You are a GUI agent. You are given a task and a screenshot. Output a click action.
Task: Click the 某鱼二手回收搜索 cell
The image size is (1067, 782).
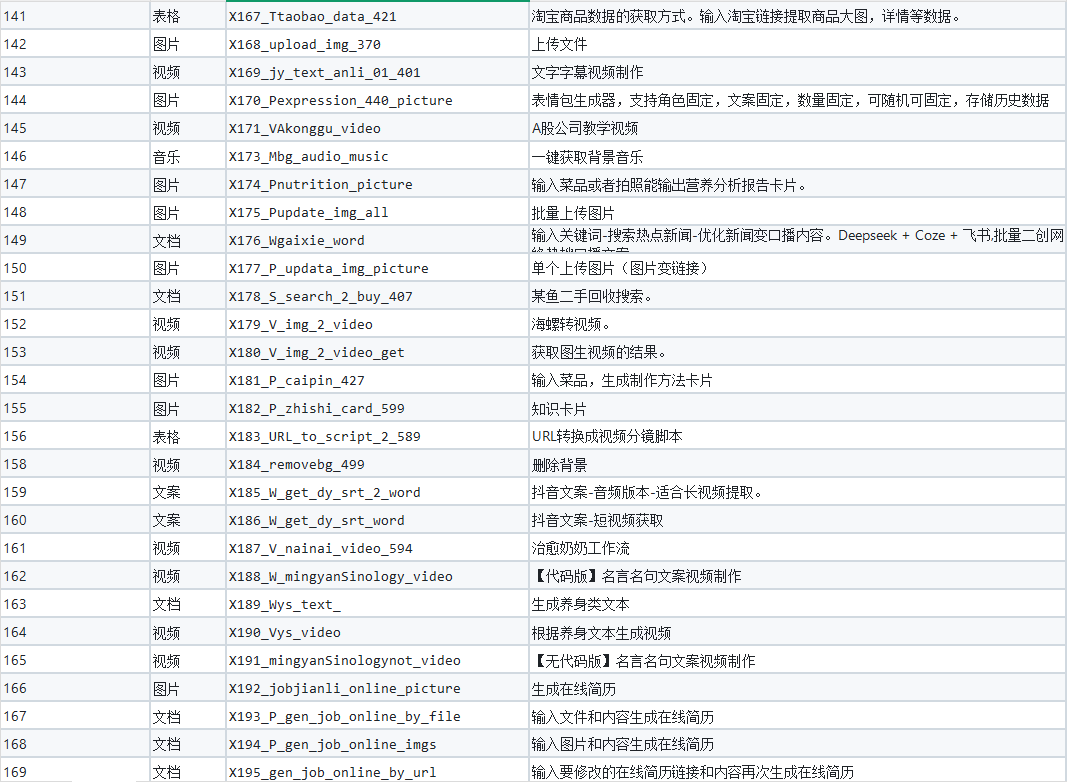pos(797,296)
